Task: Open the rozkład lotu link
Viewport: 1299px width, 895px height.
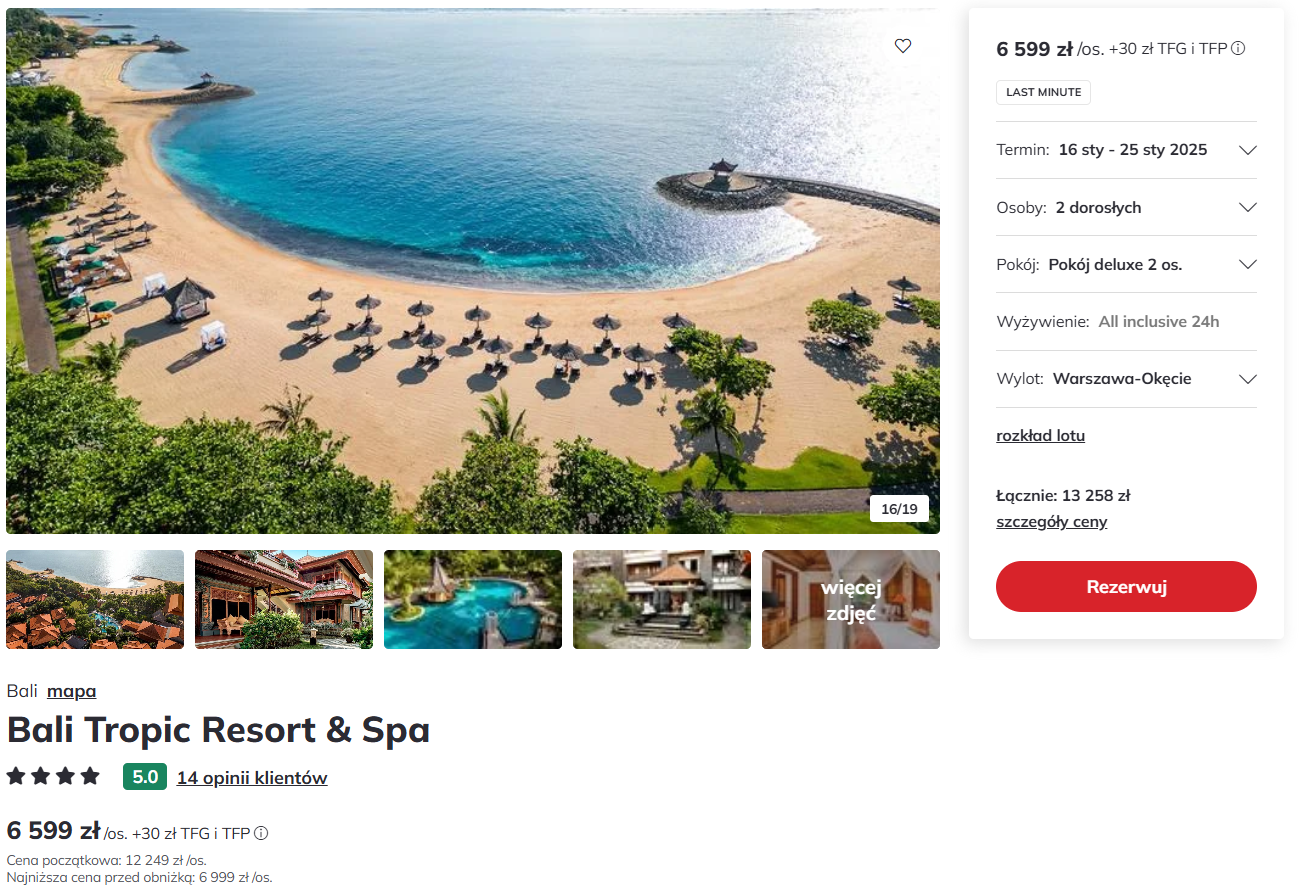Action: (1040, 436)
